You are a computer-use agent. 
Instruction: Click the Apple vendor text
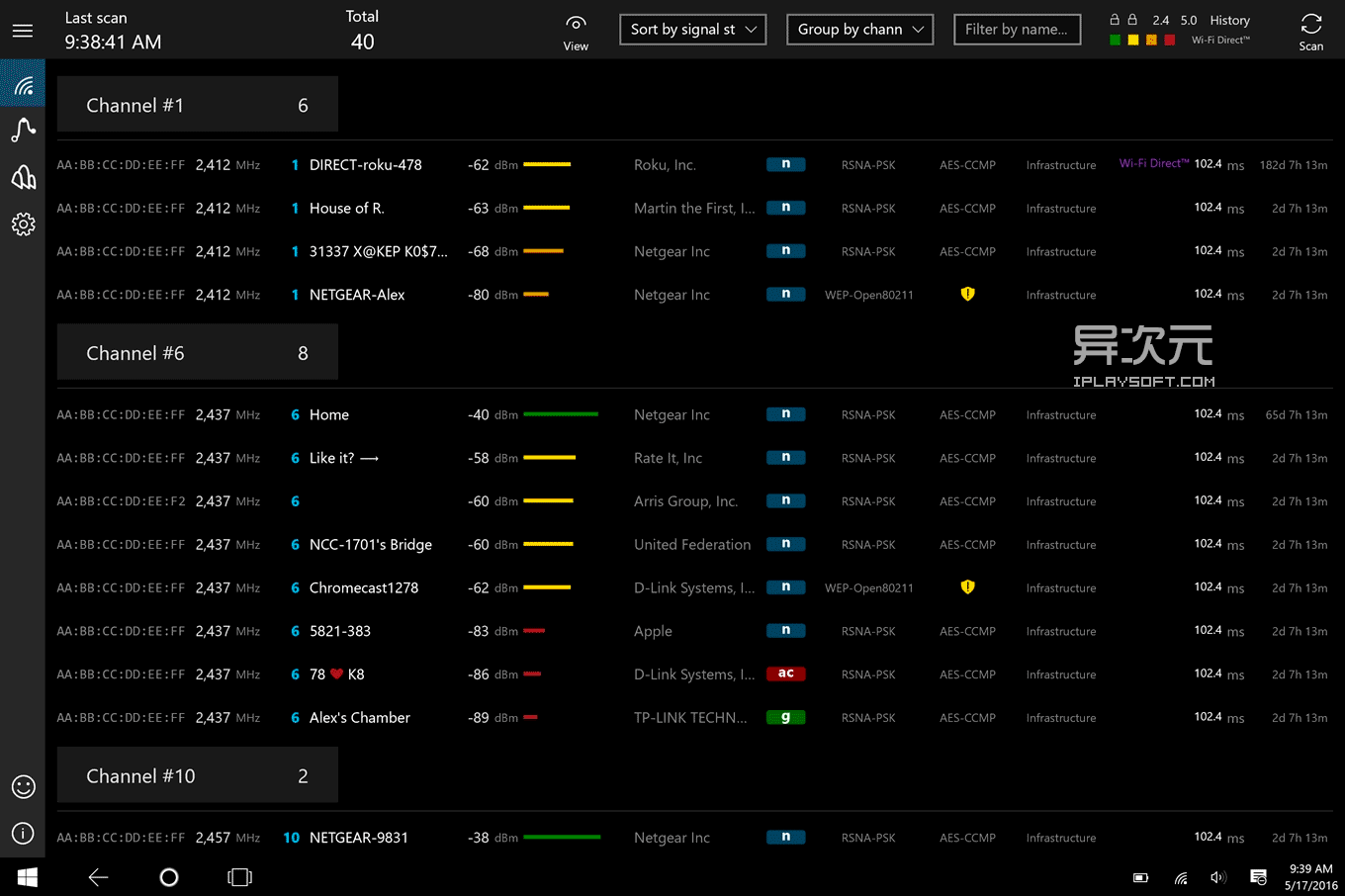(653, 631)
